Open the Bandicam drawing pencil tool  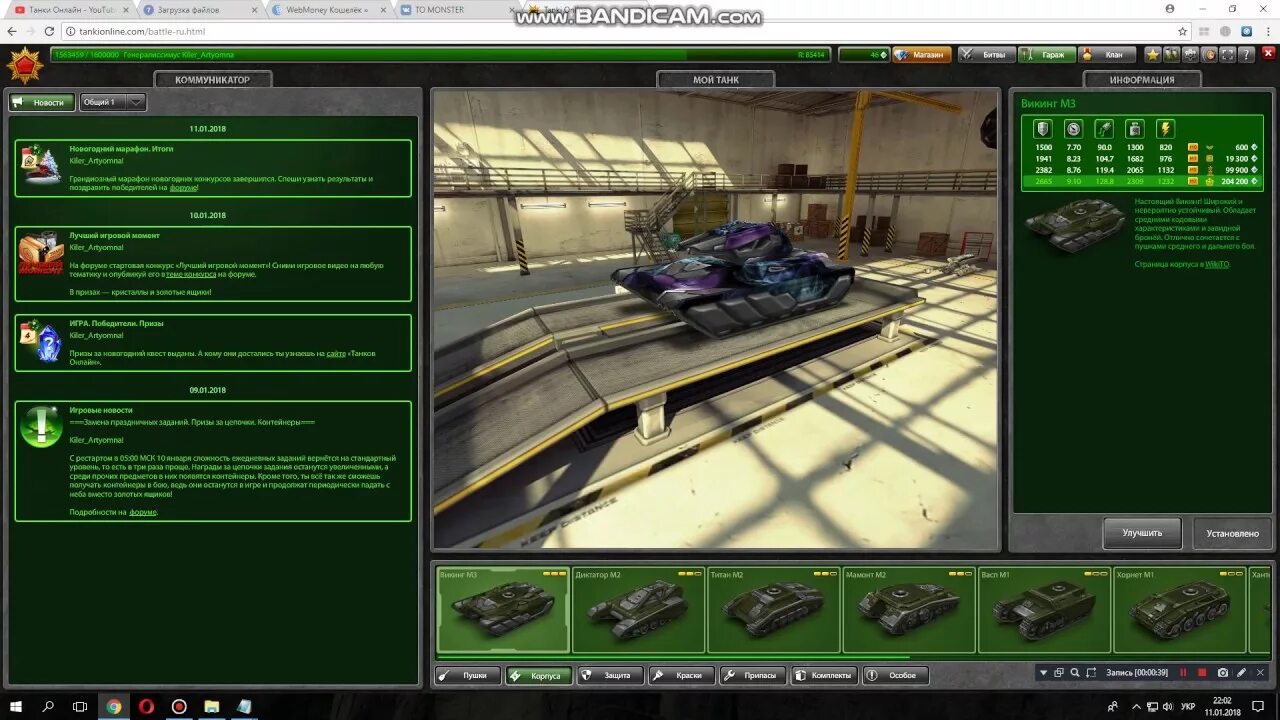click(1241, 673)
